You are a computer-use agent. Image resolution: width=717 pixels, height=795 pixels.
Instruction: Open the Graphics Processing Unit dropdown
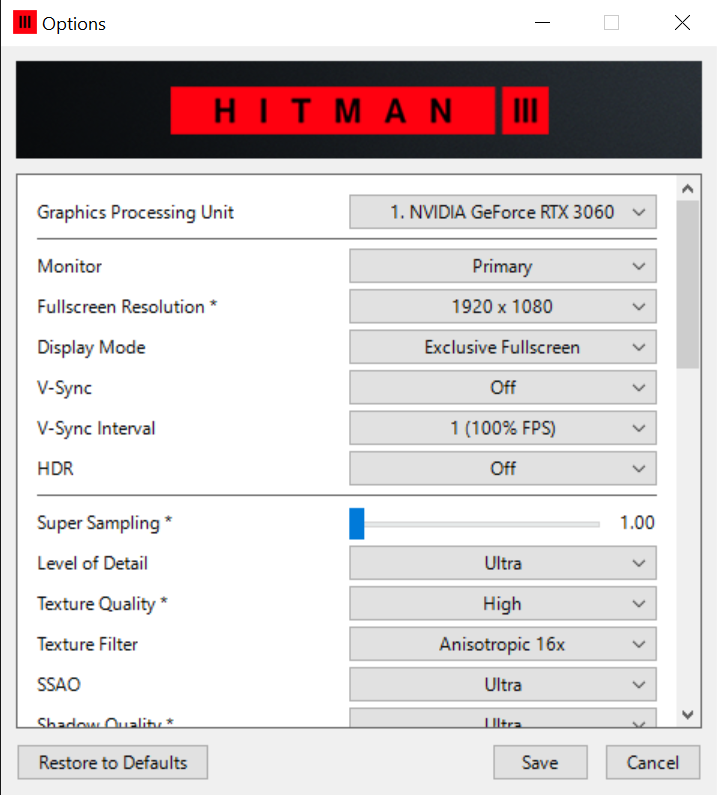(x=502, y=212)
